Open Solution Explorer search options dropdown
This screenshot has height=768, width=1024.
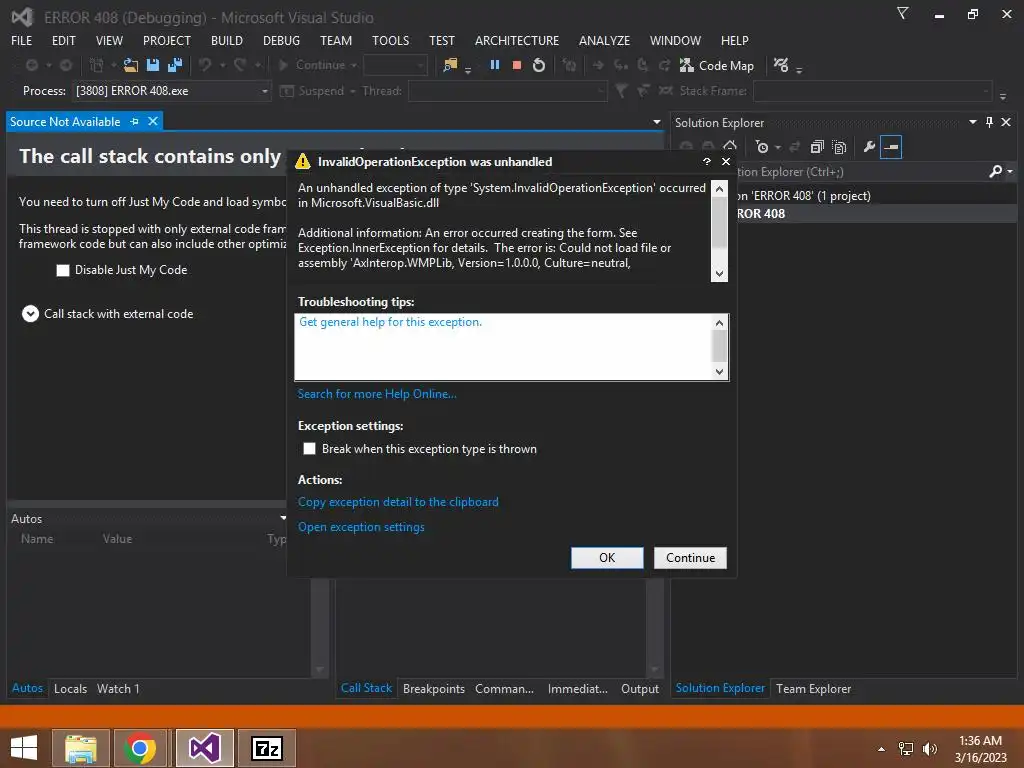[1010, 172]
